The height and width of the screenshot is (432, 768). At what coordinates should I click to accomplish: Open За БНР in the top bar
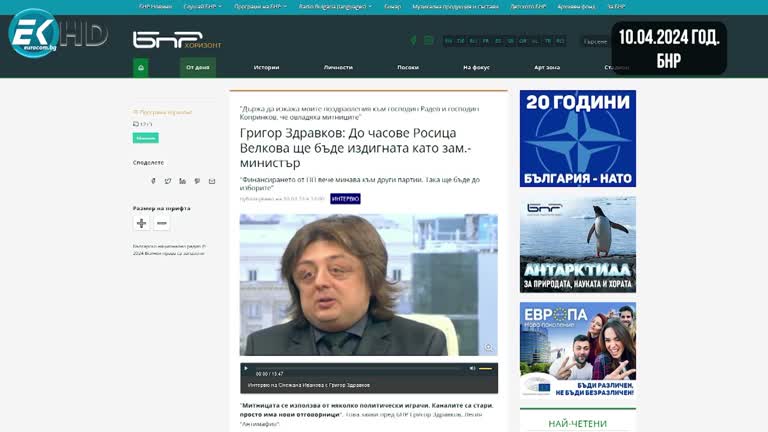coord(616,6)
